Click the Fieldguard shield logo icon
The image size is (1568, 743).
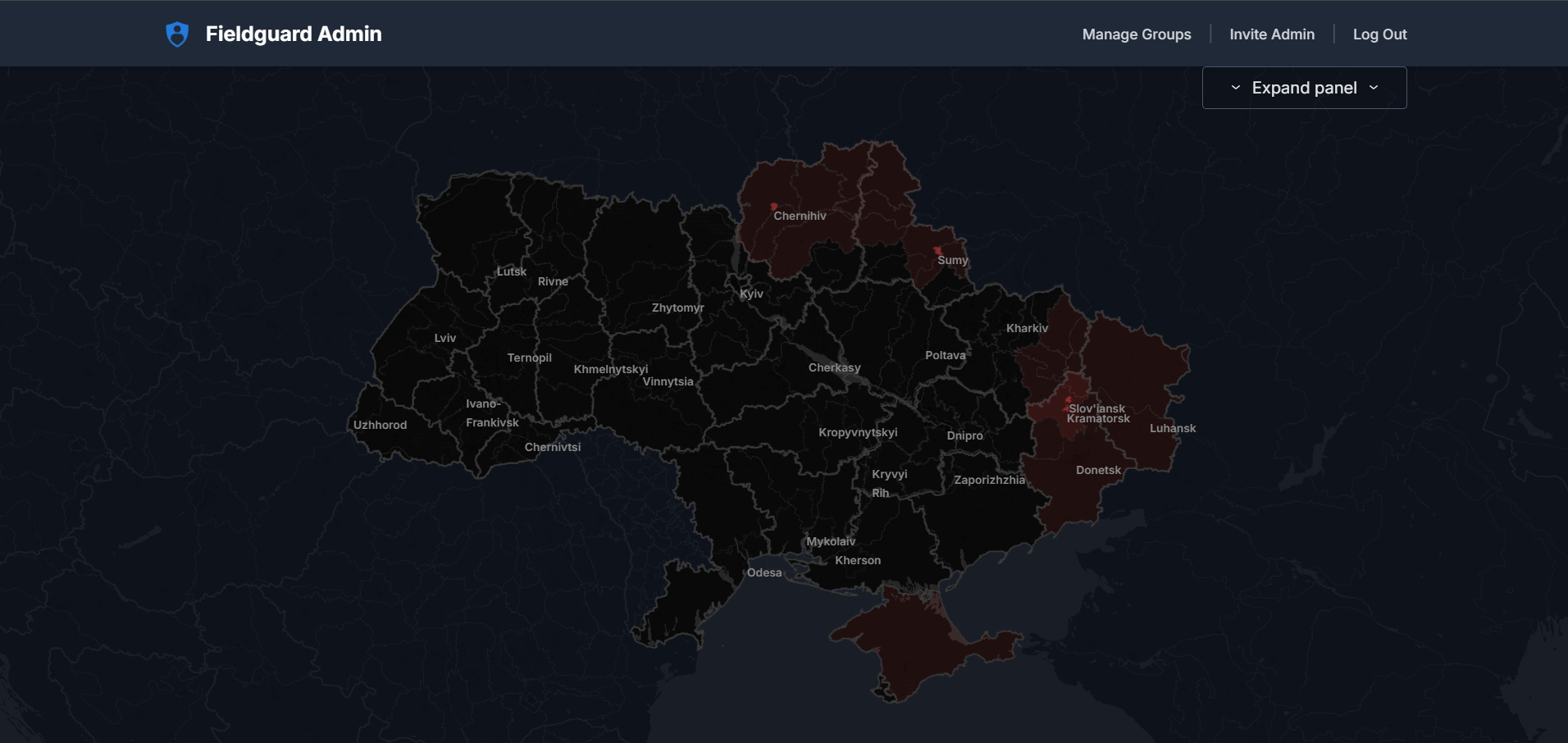[177, 34]
